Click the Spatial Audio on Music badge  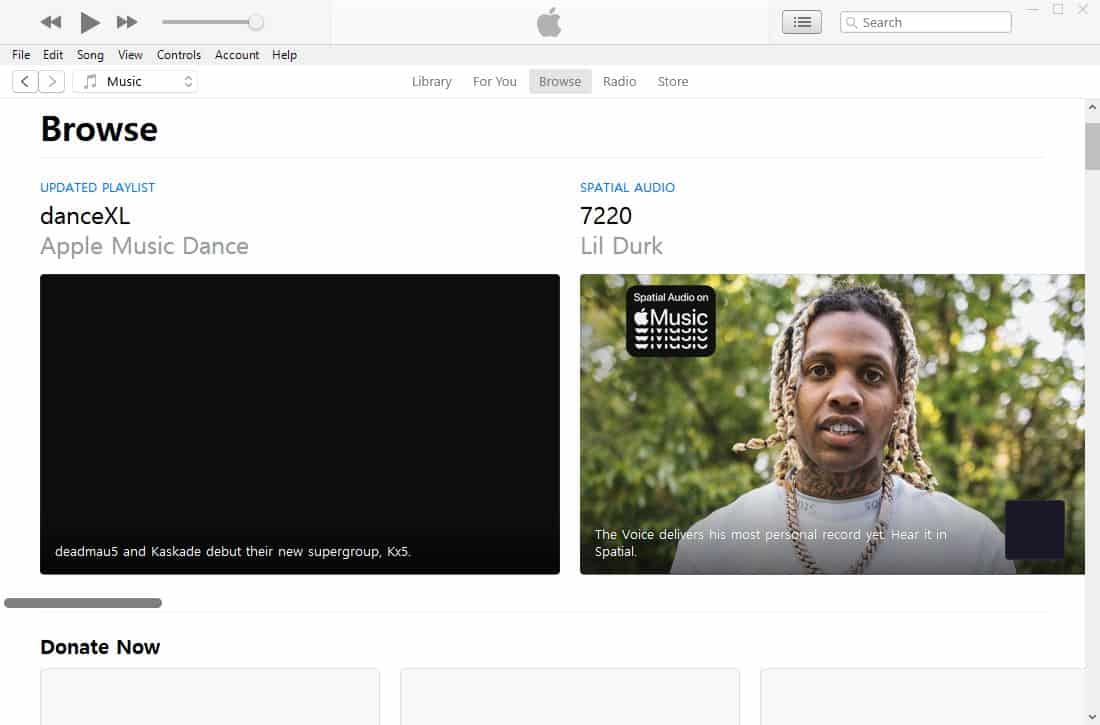(671, 321)
